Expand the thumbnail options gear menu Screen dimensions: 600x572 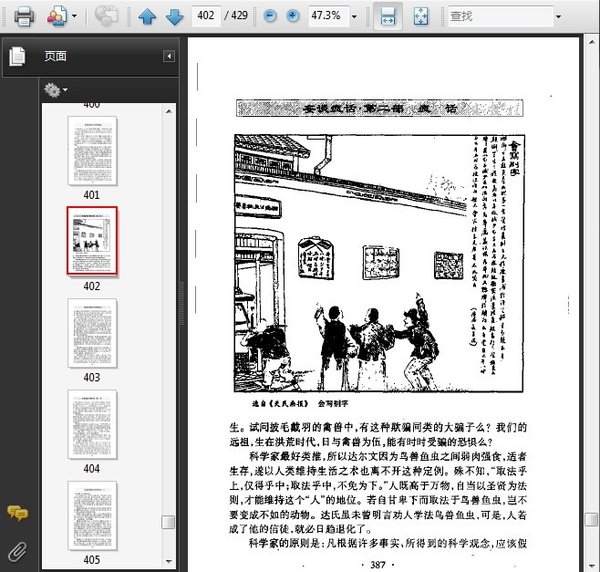[55, 90]
